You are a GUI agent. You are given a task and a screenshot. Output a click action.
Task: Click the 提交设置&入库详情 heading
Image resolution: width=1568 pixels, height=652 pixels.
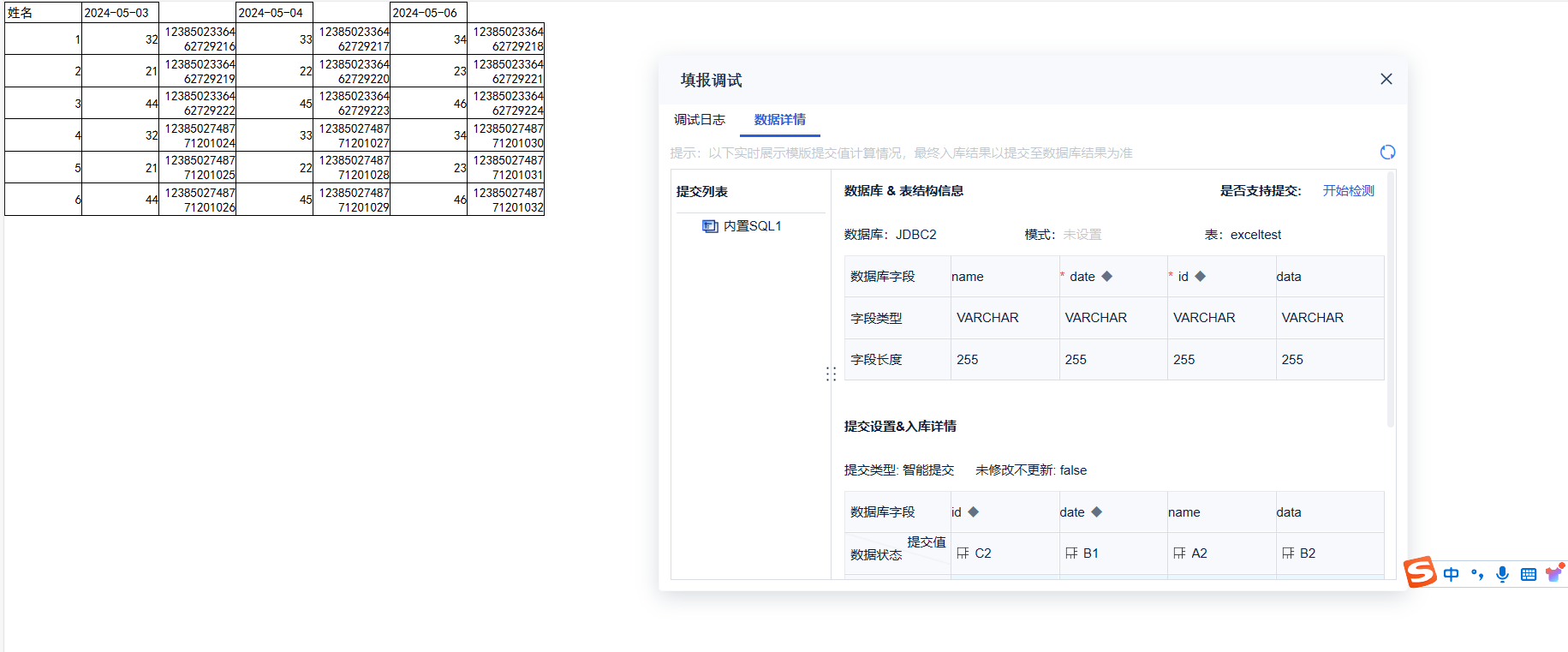(x=900, y=427)
